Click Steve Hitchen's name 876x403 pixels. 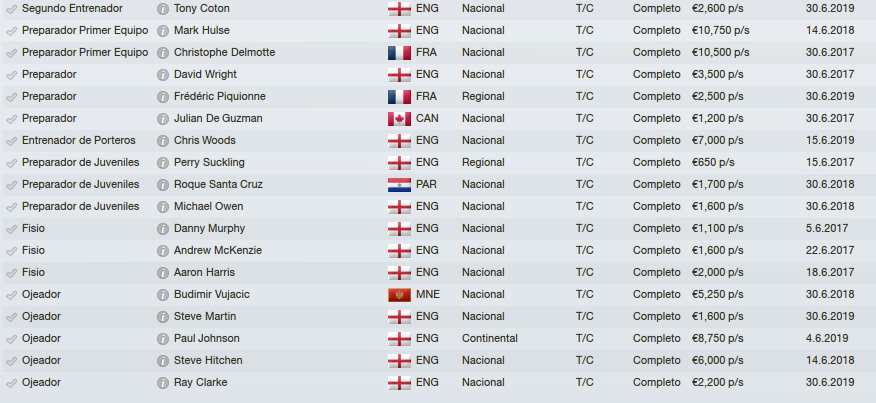pos(208,360)
